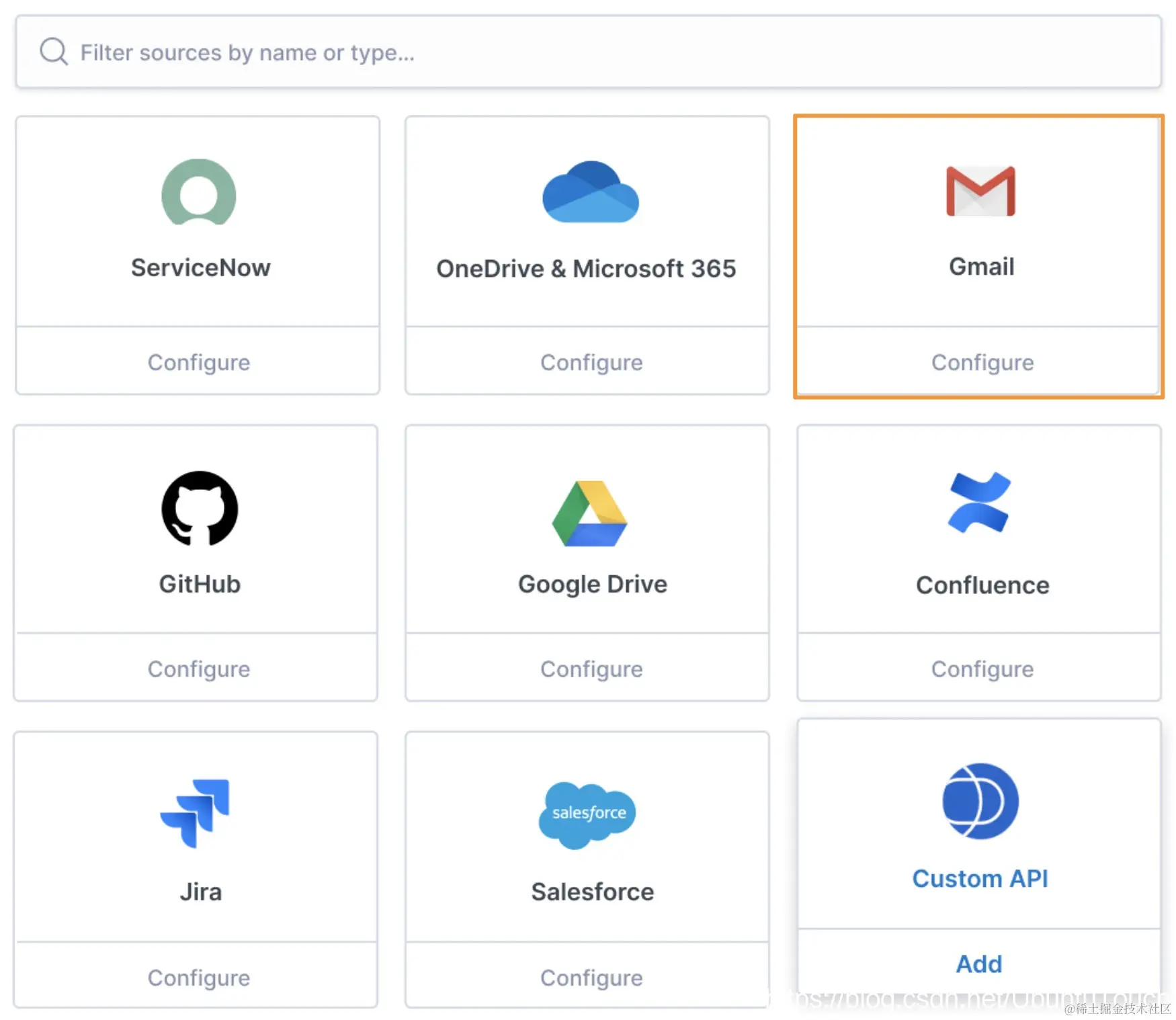Click the ServiceNow logo icon

tap(199, 192)
